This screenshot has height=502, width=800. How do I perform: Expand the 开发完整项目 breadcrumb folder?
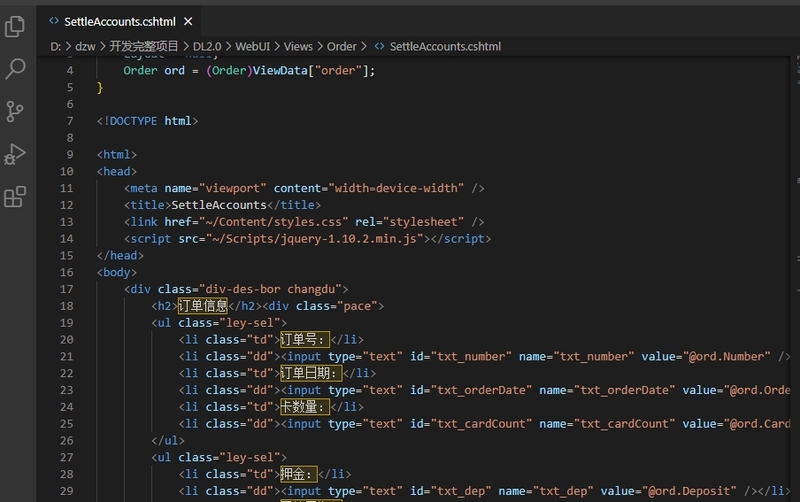point(144,46)
